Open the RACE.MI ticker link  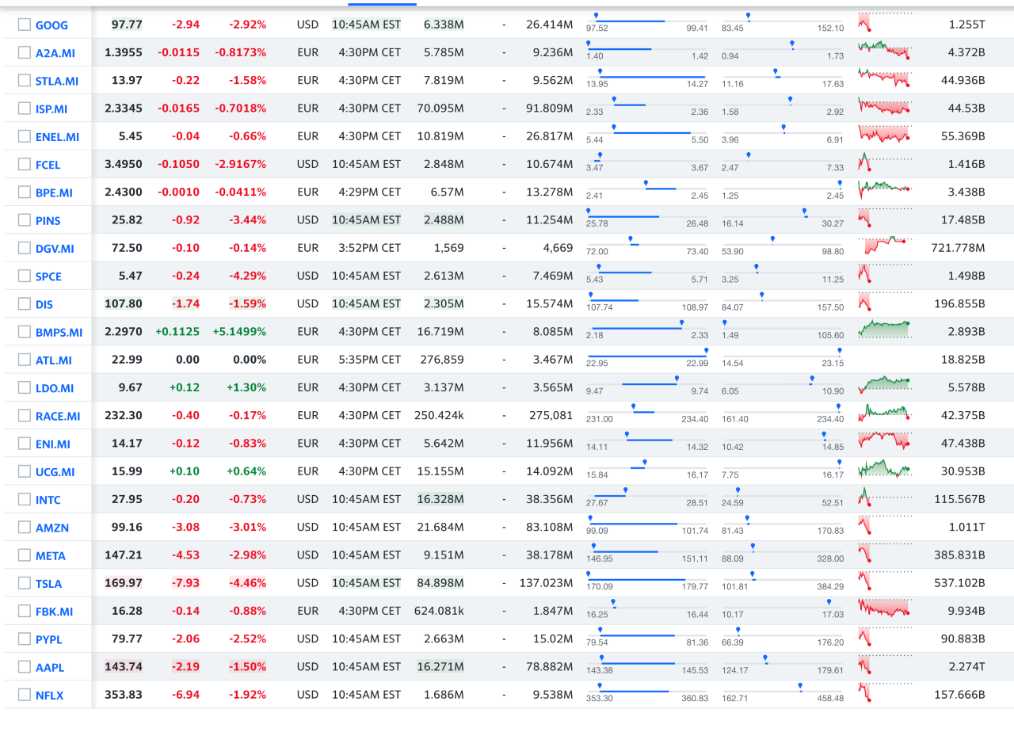pos(58,416)
